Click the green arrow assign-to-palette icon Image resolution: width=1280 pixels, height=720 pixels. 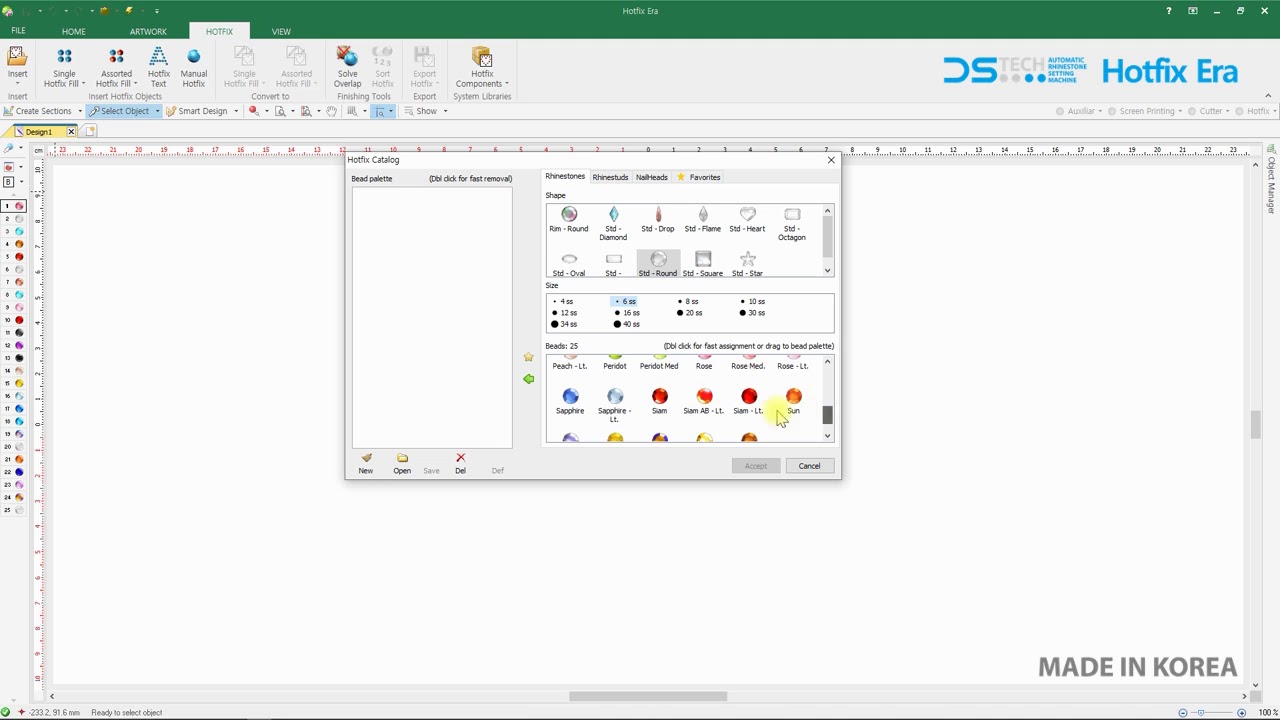coord(528,379)
